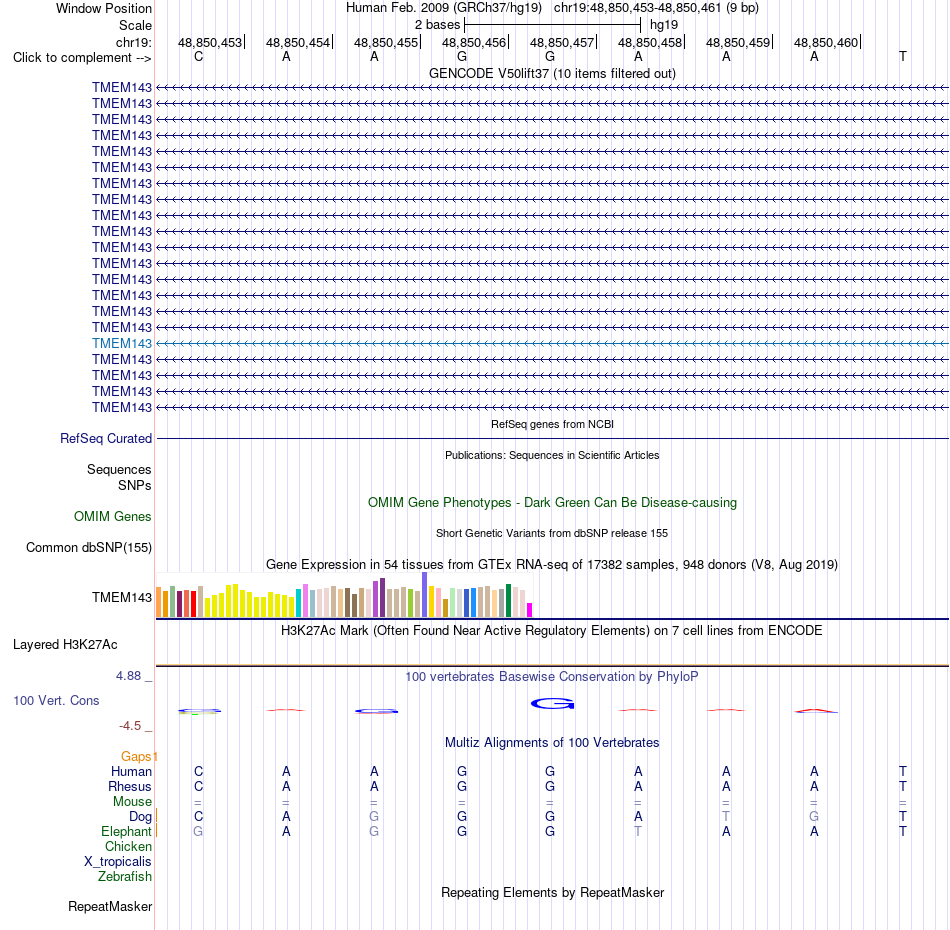Screen dimensions: 950x930
Task: Click the Zebrafish alignment row label
Action: pyautogui.click(x=125, y=877)
